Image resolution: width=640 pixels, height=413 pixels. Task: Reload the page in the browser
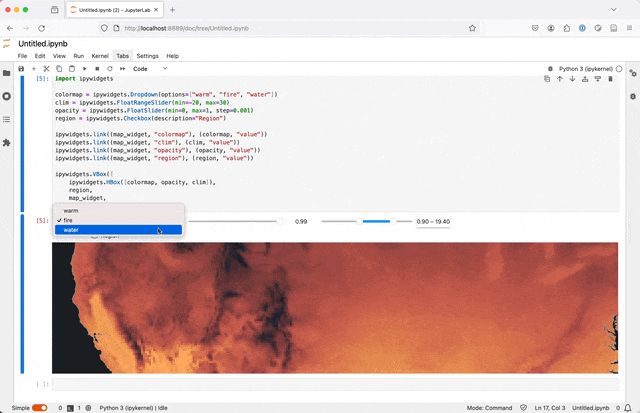42,28
